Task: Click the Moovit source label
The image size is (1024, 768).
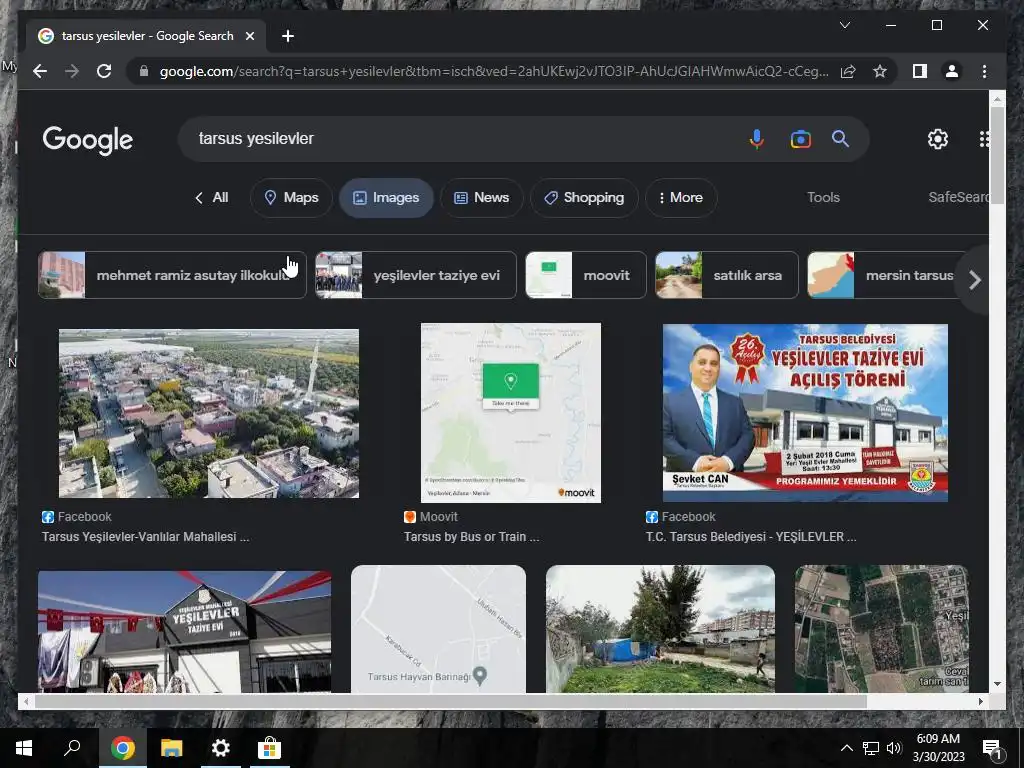Action: click(x=431, y=517)
